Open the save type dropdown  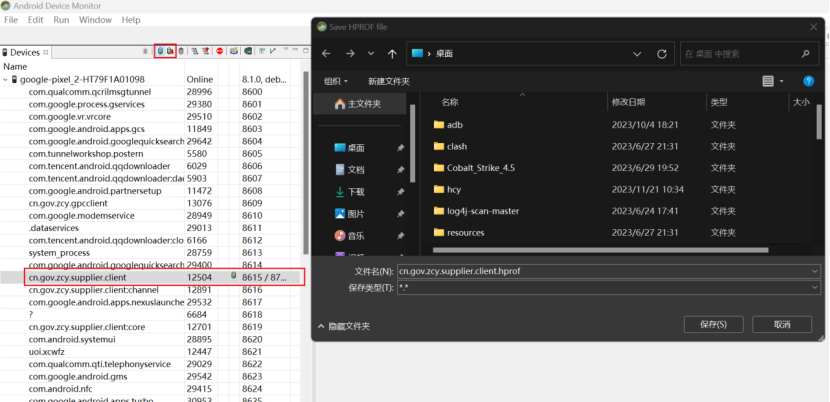pyautogui.click(x=817, y=287)
